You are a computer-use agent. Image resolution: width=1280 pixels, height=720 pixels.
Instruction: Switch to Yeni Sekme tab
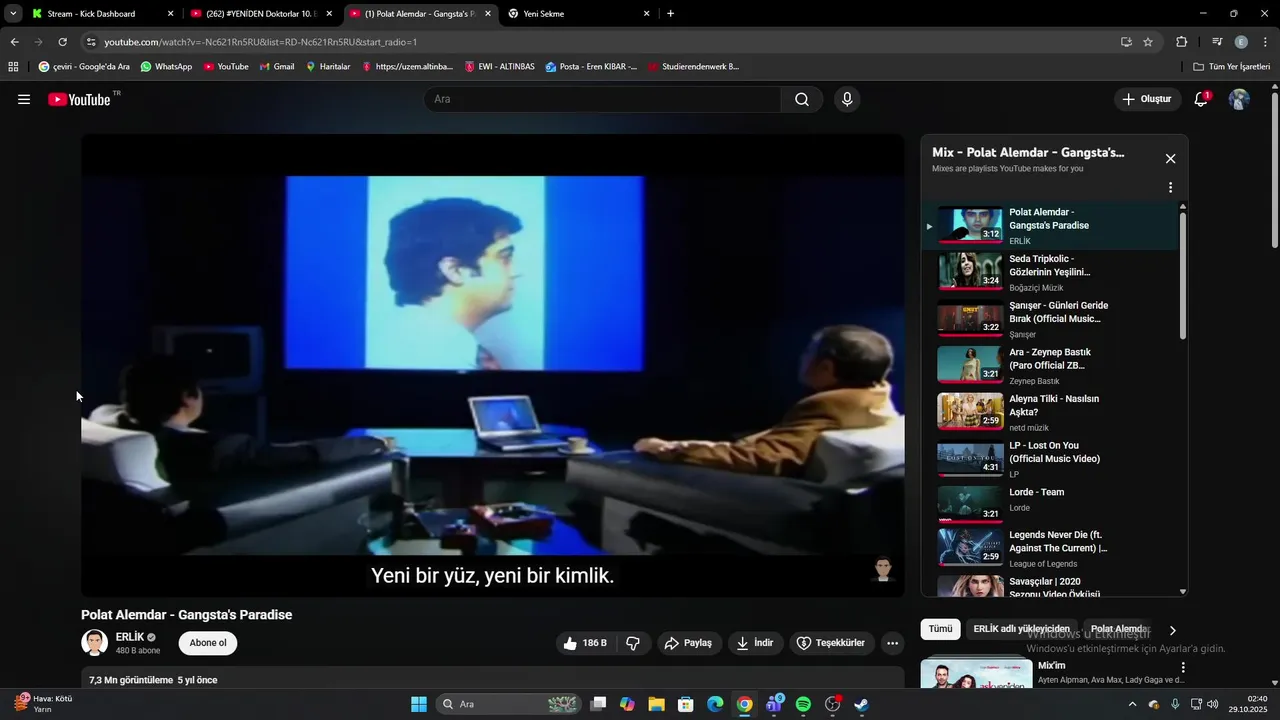tap(578, 14)
